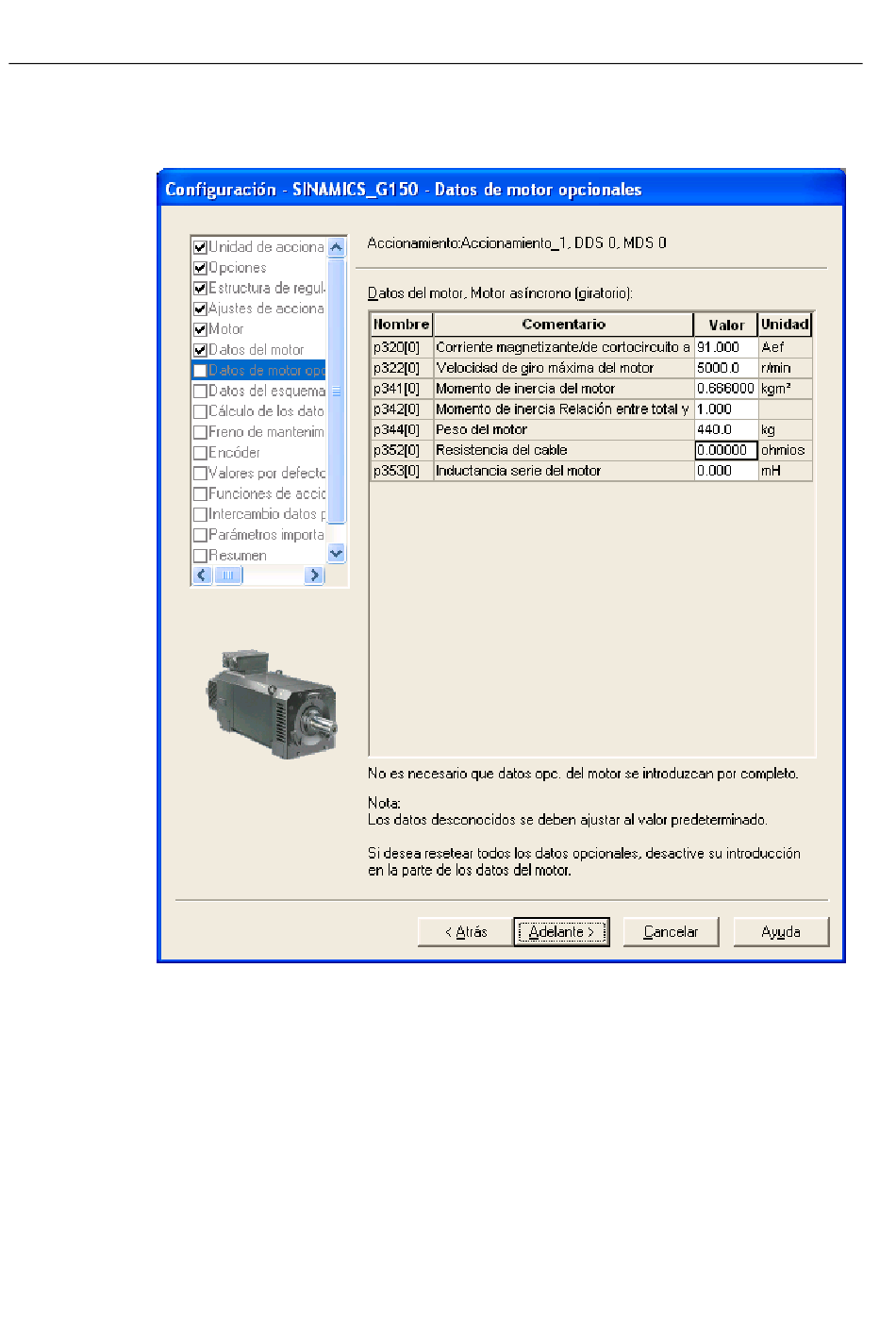Edit the p352[0] cable resistance value
The height and width of the screenshot is (1318, 896).
[726, 451]
